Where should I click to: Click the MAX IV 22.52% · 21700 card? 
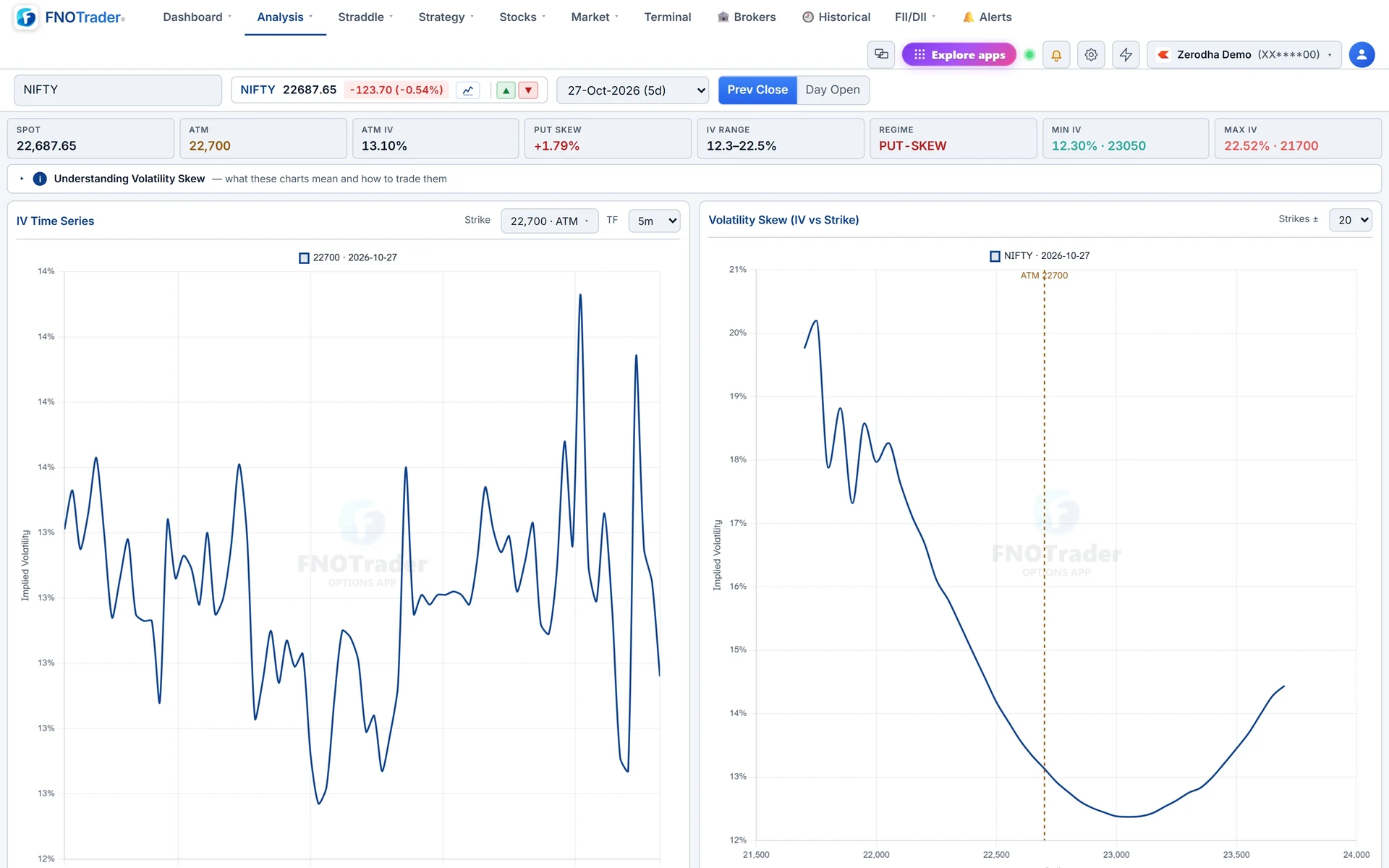pos(1298,138)
